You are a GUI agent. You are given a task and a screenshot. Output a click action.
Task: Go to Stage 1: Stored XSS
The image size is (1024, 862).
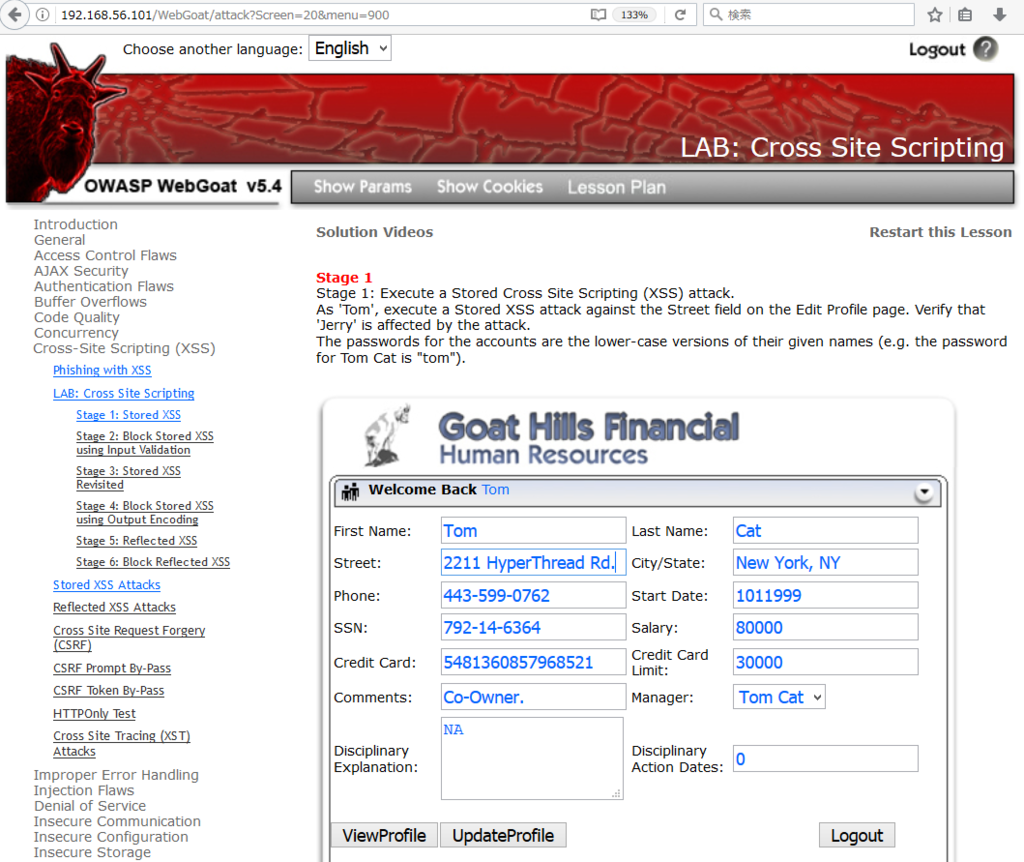click(128, 415)
